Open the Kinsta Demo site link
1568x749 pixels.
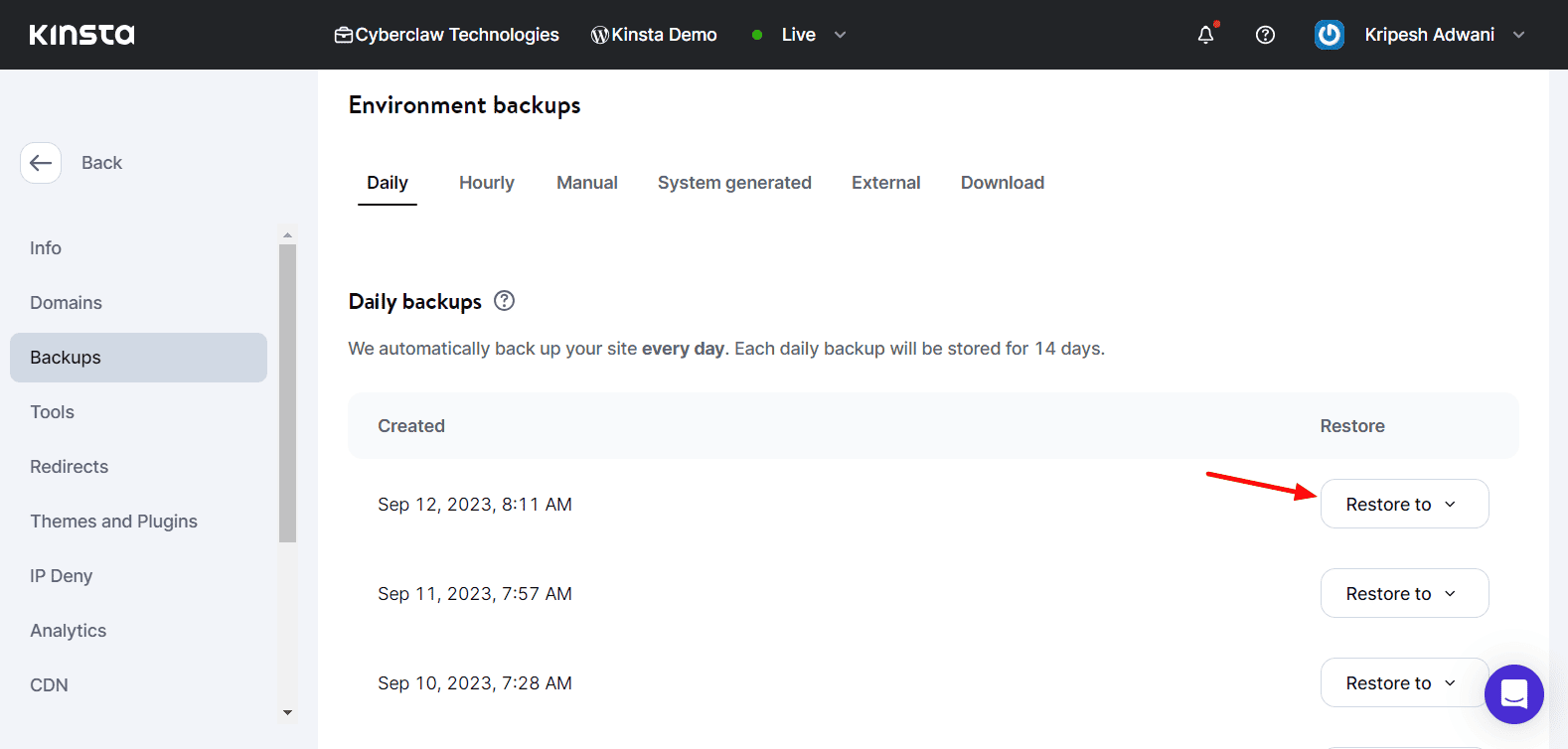click(x=654, y=35)
